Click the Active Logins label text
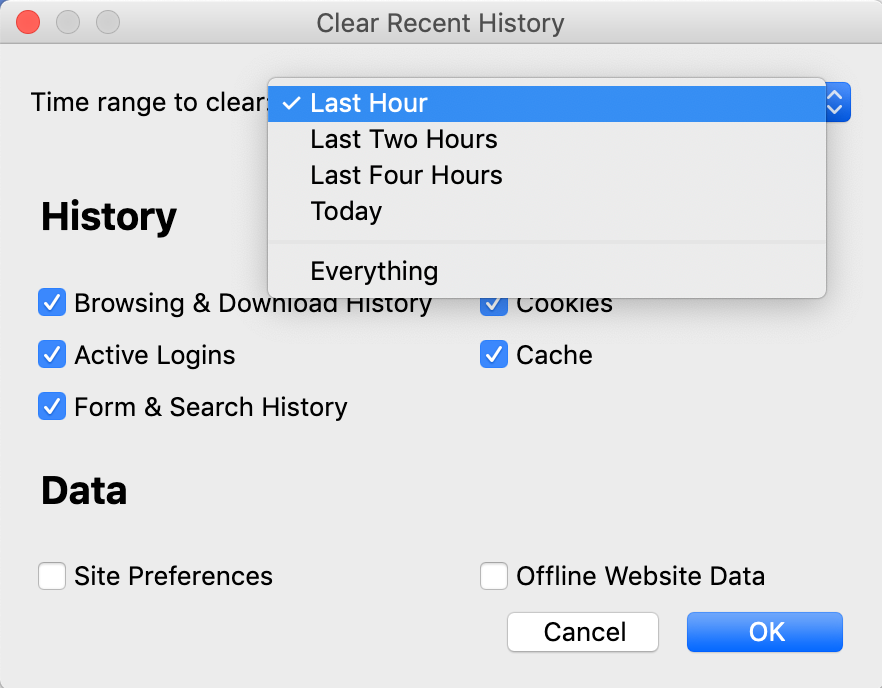882x688 pixels. coord(155,355)
